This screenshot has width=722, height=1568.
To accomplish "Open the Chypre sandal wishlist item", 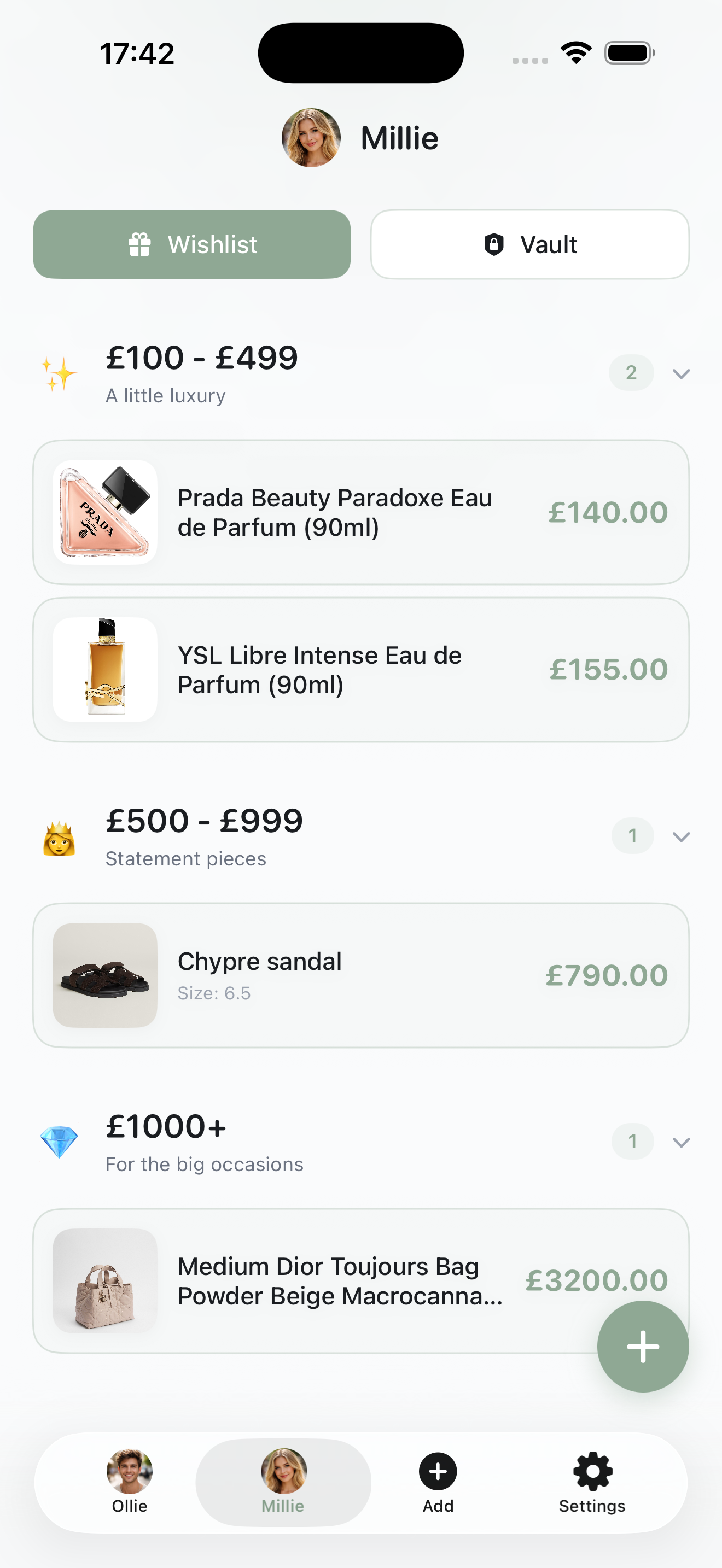I will coord(360,975).
